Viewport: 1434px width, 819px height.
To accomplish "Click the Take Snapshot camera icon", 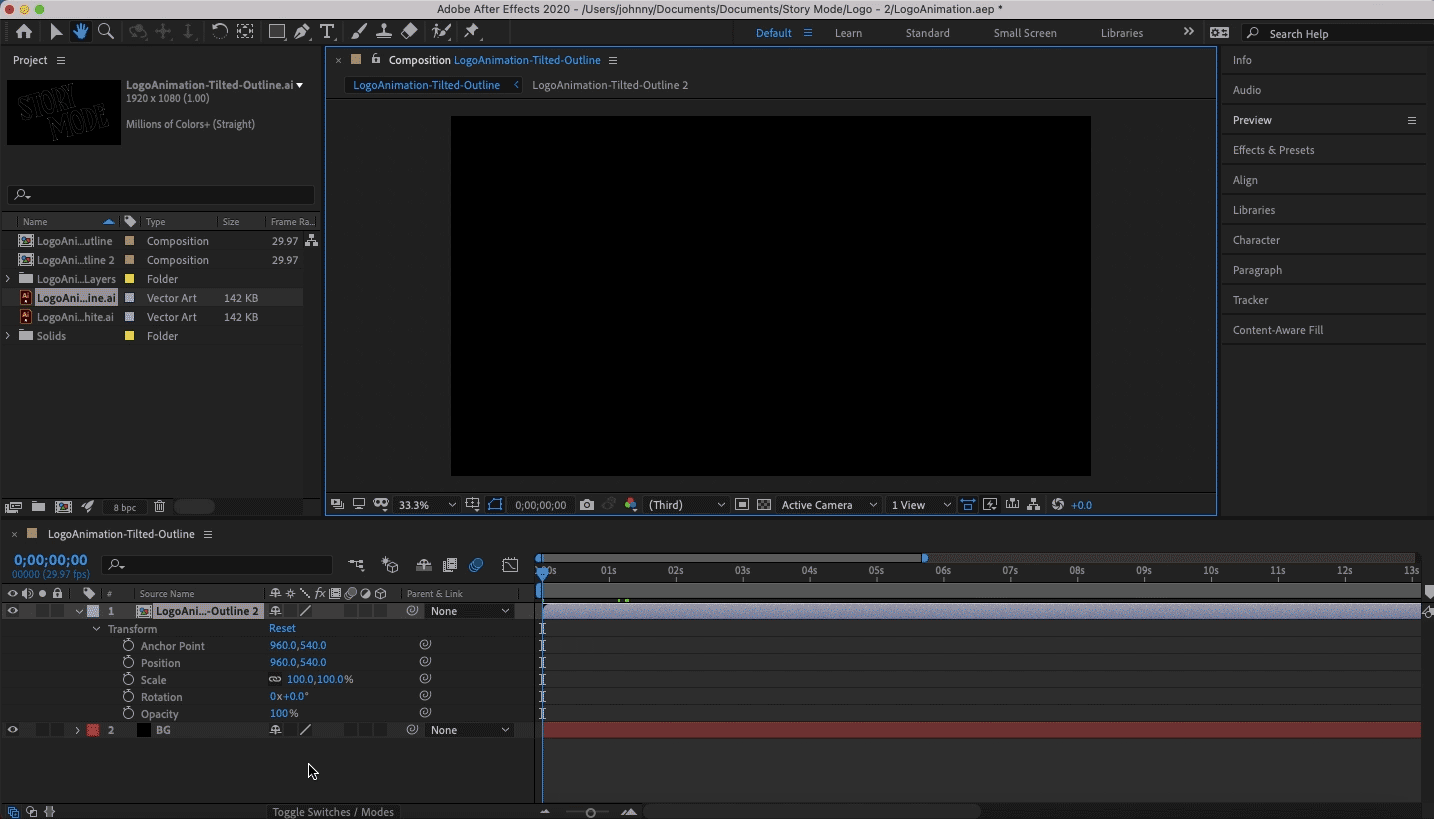I will [587, 505].
